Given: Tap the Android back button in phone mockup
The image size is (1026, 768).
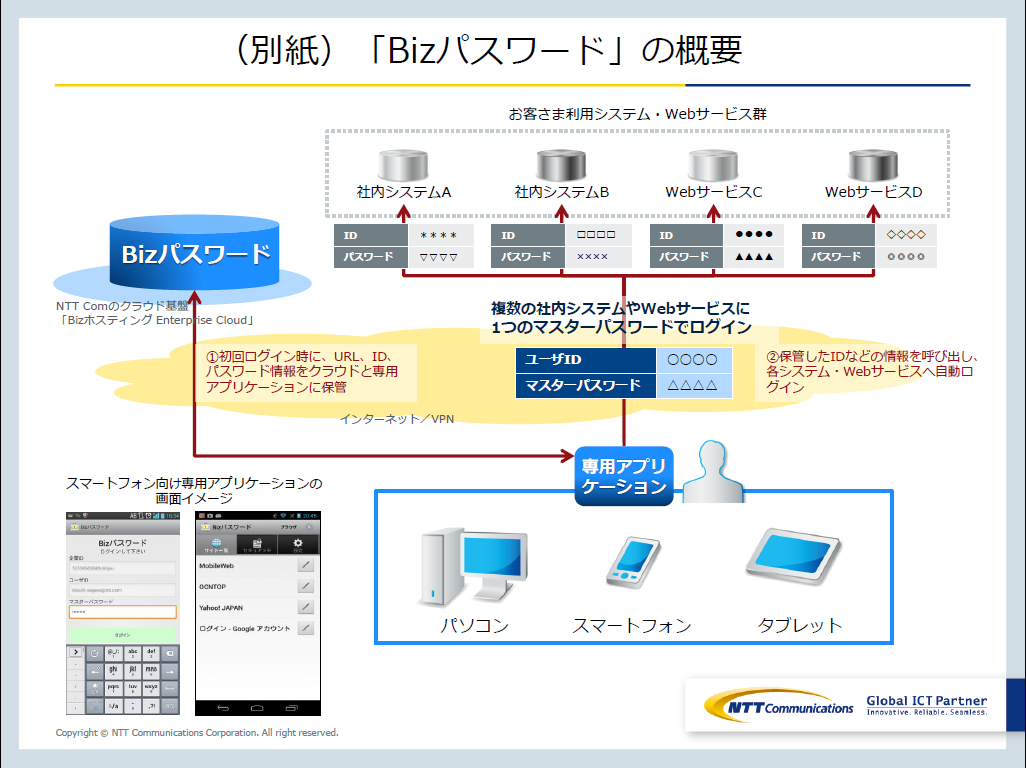Looking at the screenshot, I should point(223,708).
